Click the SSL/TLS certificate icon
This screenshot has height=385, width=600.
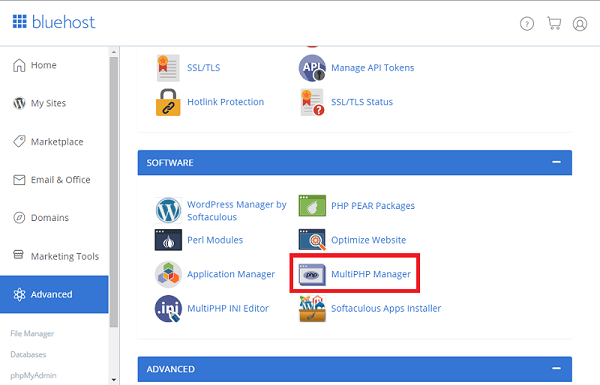168,68
